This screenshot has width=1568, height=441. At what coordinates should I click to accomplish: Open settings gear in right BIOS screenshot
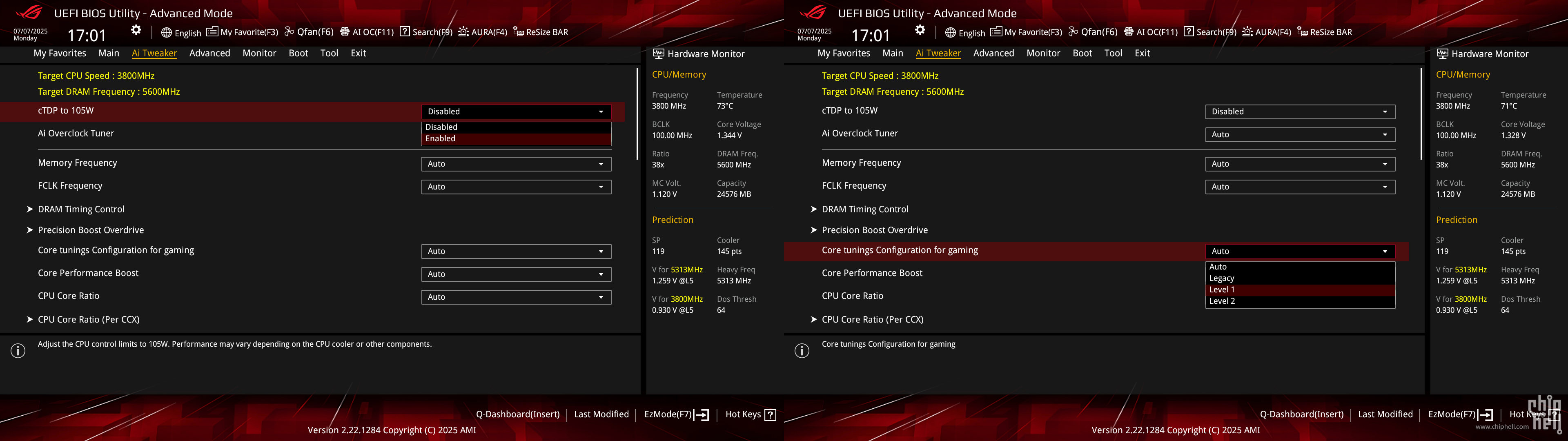[x=920, y=30]
